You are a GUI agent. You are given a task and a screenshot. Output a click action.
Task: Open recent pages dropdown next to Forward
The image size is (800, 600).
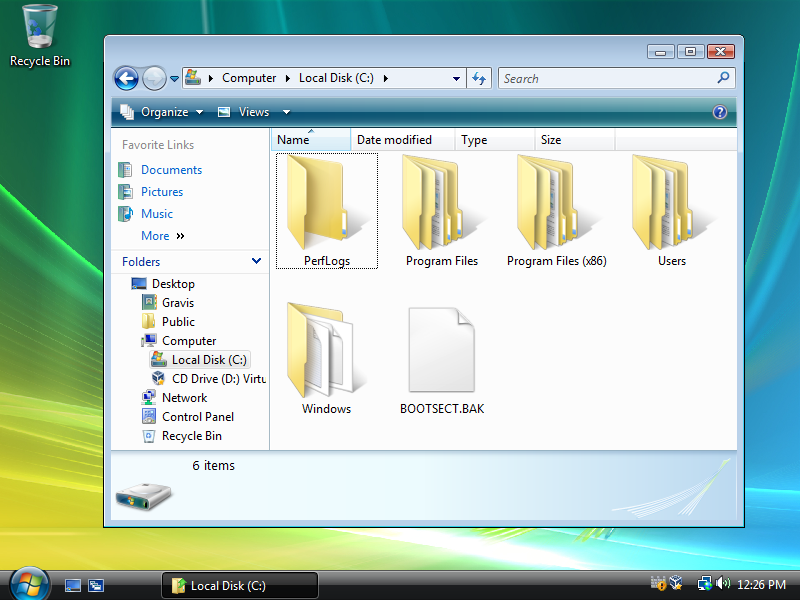(x=174, y=79)
